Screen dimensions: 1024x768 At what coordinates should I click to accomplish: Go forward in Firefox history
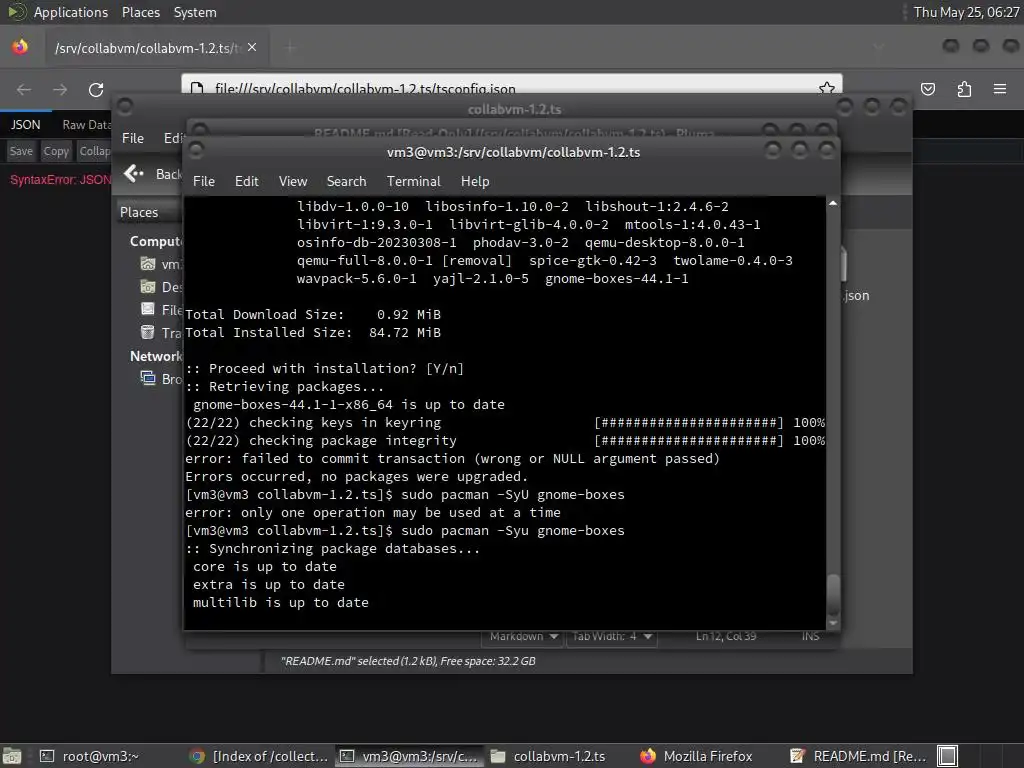pyautogui.click(x=60, y=89)
